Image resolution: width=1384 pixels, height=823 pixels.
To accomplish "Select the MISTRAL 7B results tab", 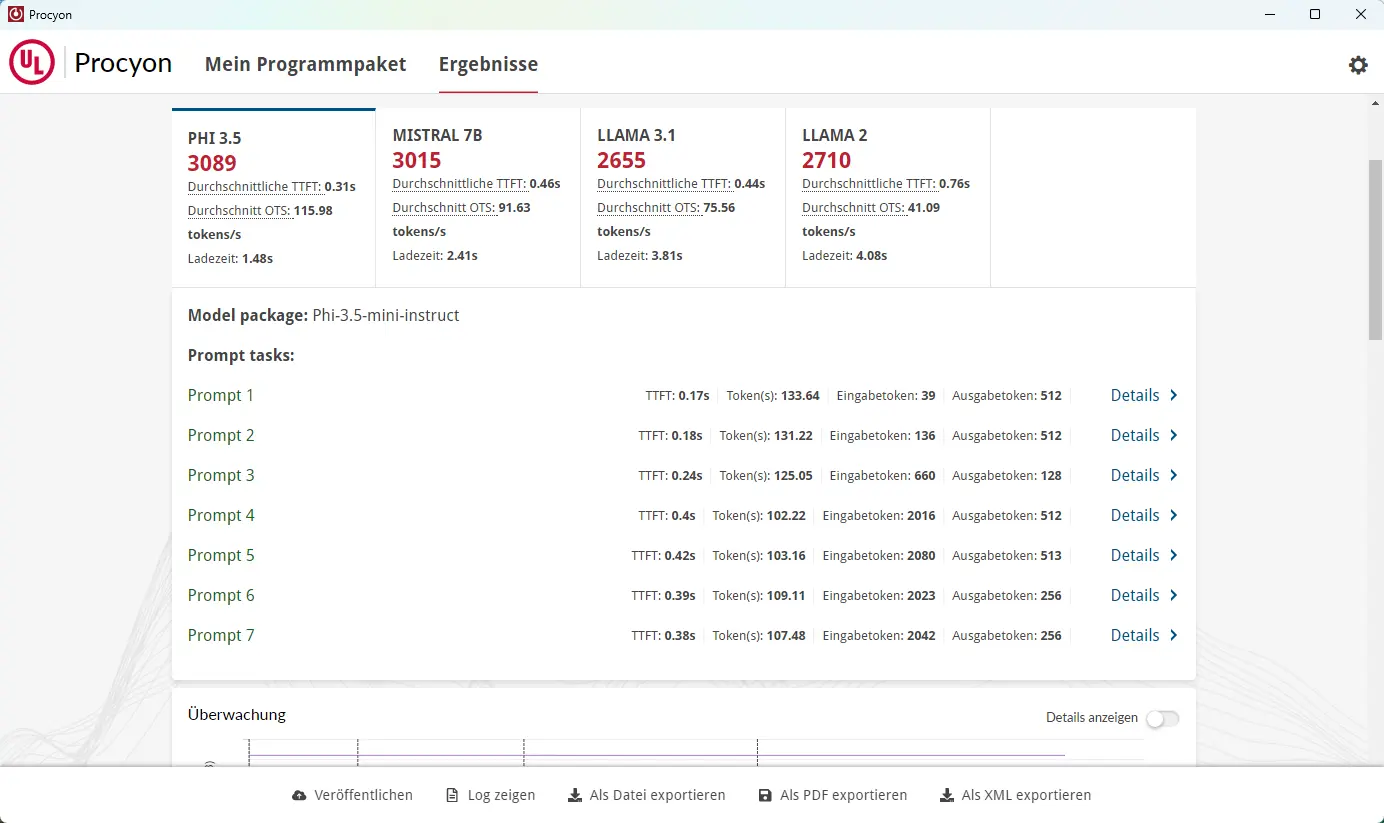I will pyautogui.click(x=477, y=197).
